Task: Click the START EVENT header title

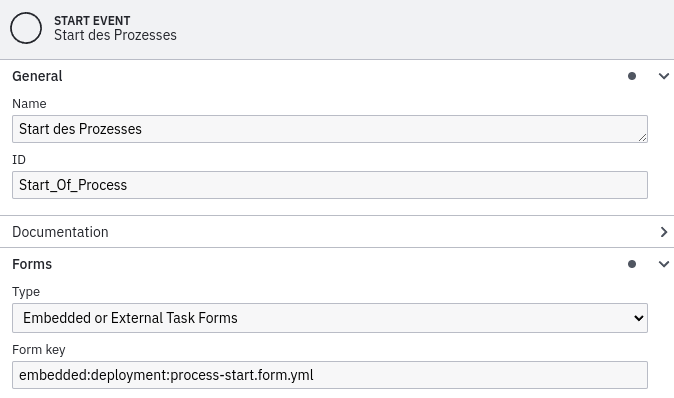Action: coord(92,21)
